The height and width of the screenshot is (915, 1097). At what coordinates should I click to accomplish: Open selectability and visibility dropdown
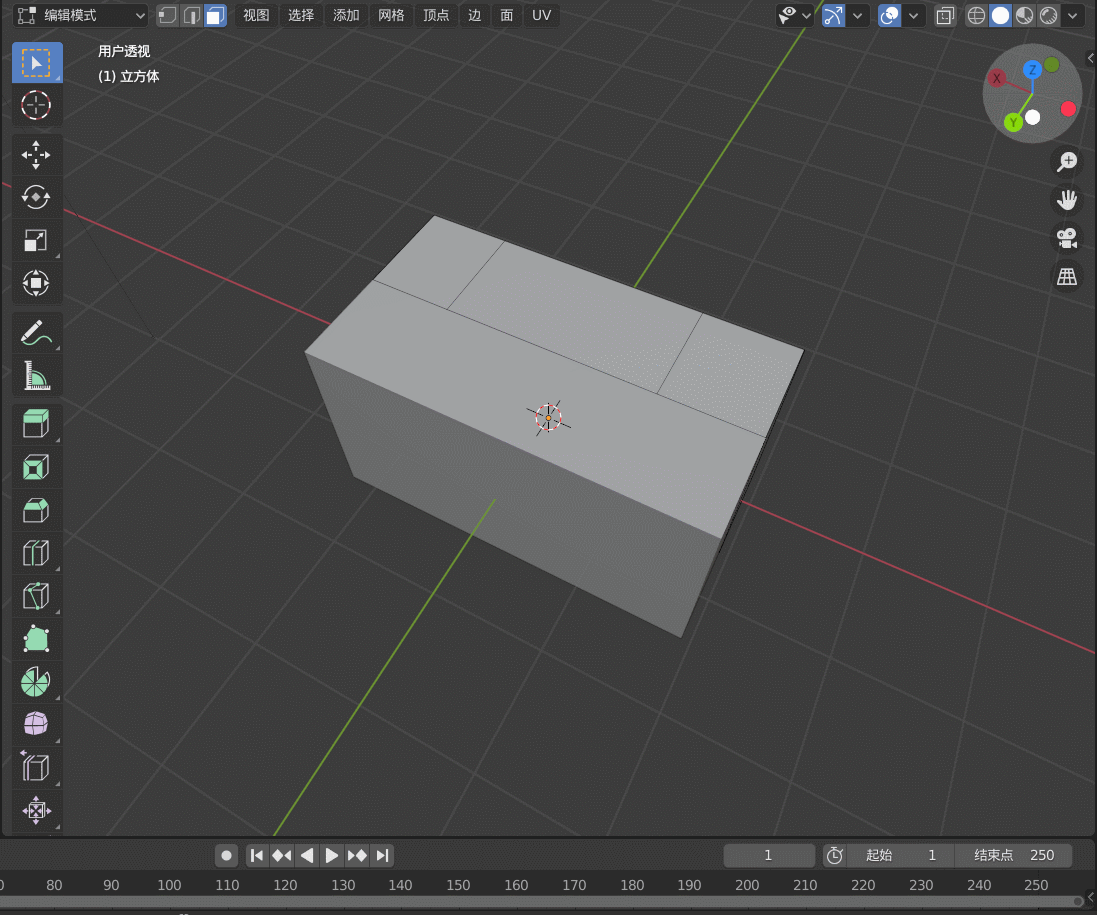click(x=795, y=15)
